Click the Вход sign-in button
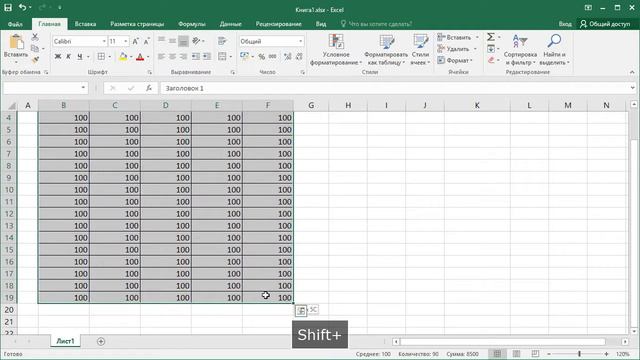This screenshot has width=640, height=360. tap(565, 24)
